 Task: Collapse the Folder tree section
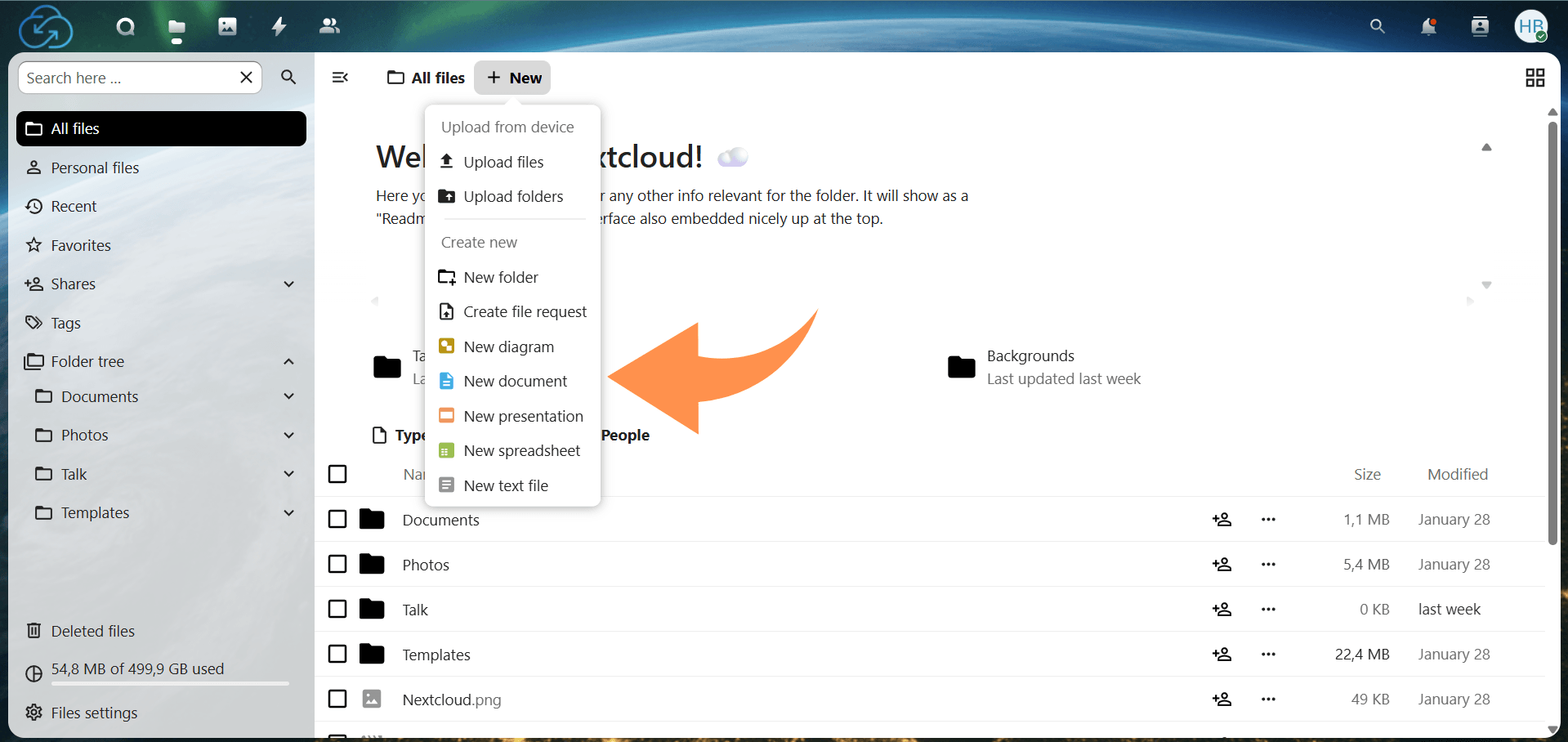tap(288, 360)
